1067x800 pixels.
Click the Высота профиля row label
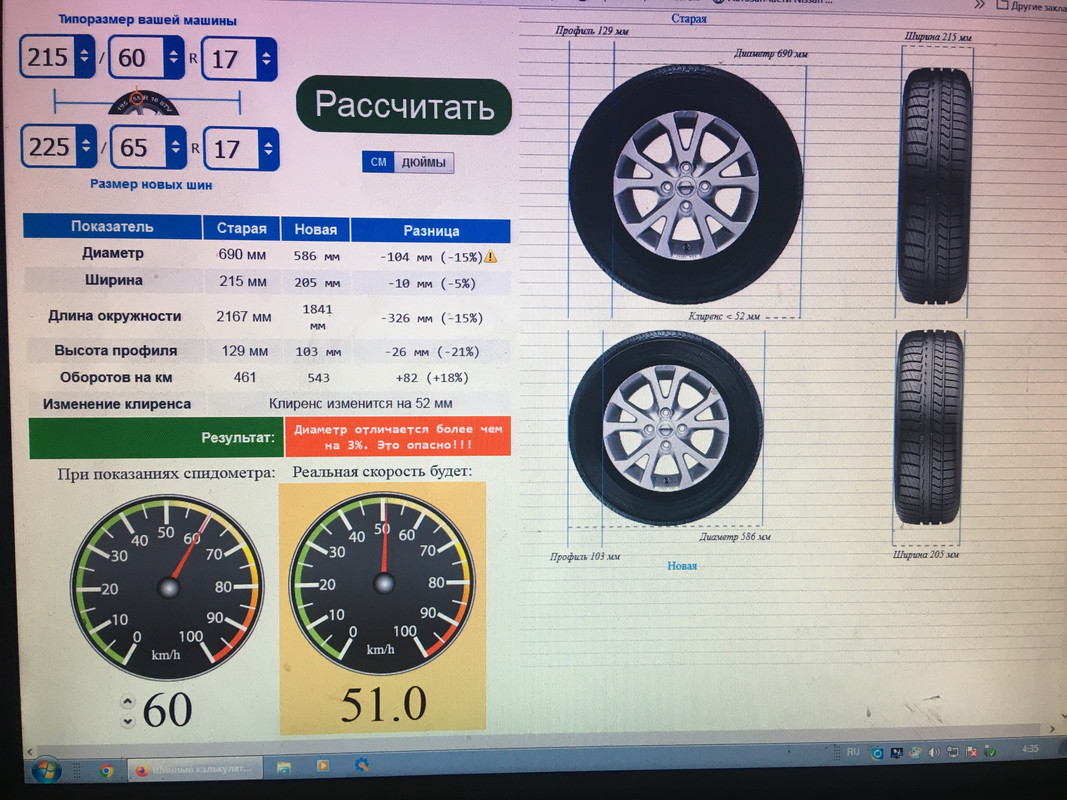point(116,351)
